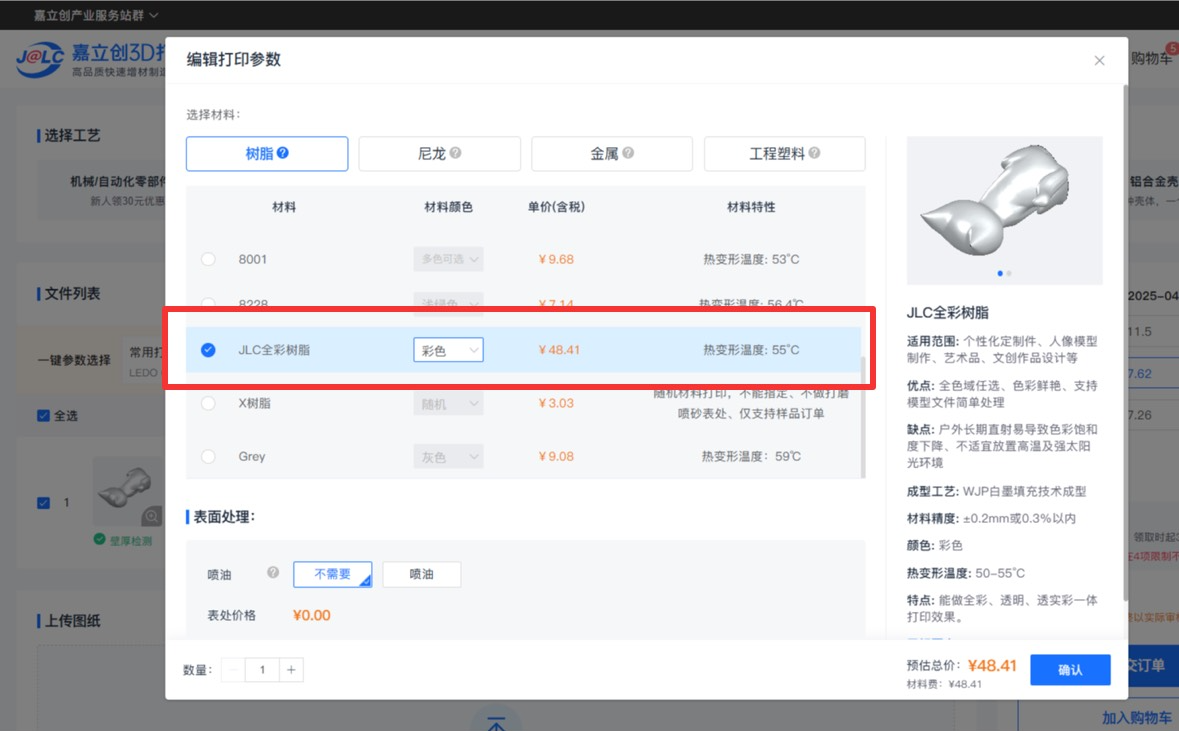Close the 编辑打印参数 dialog with X icon
Image resolution: width=1179 pixels, height=731 pixels.
(1099, 61)
